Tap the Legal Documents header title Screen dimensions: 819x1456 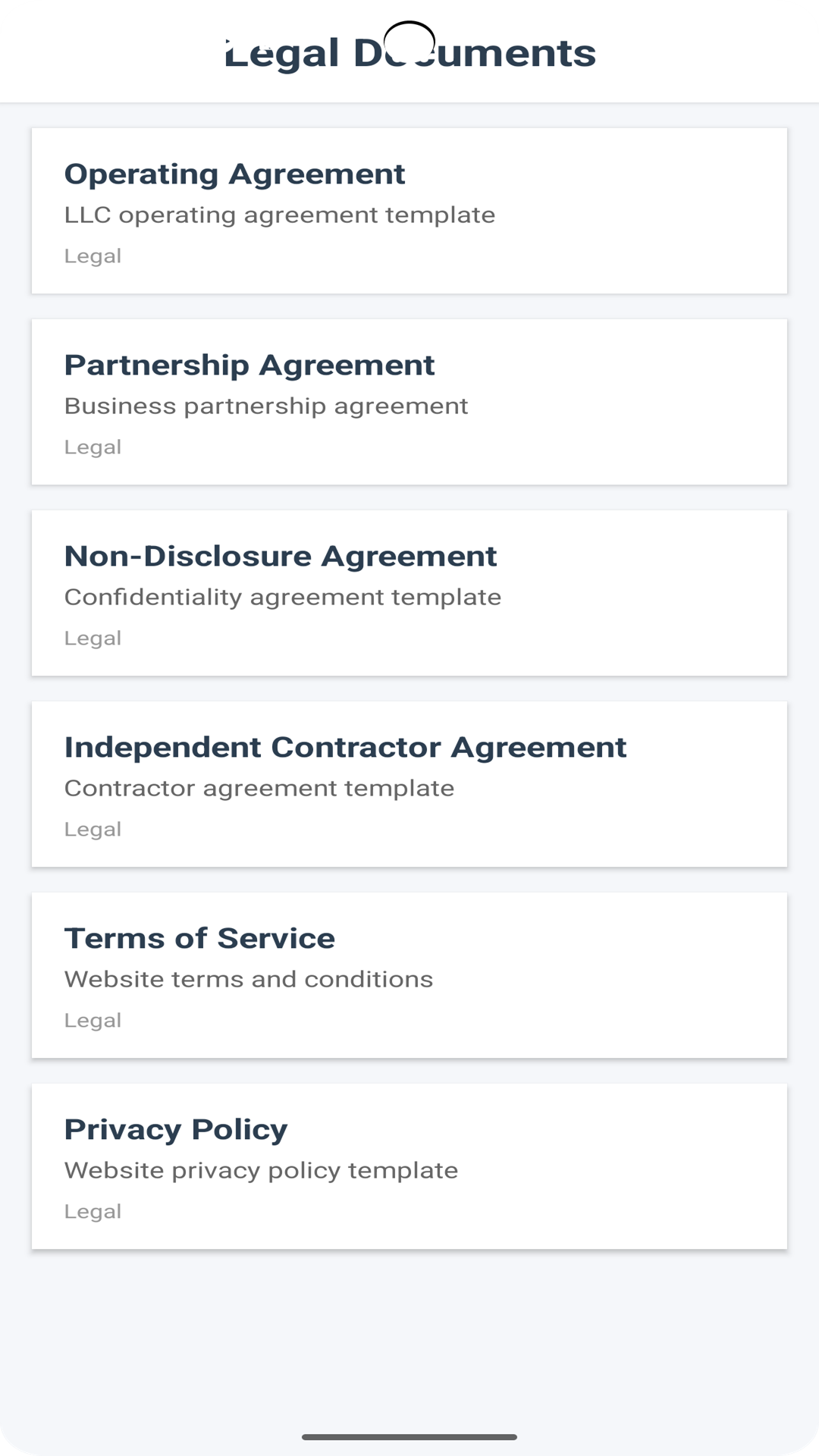pos(409,53)
